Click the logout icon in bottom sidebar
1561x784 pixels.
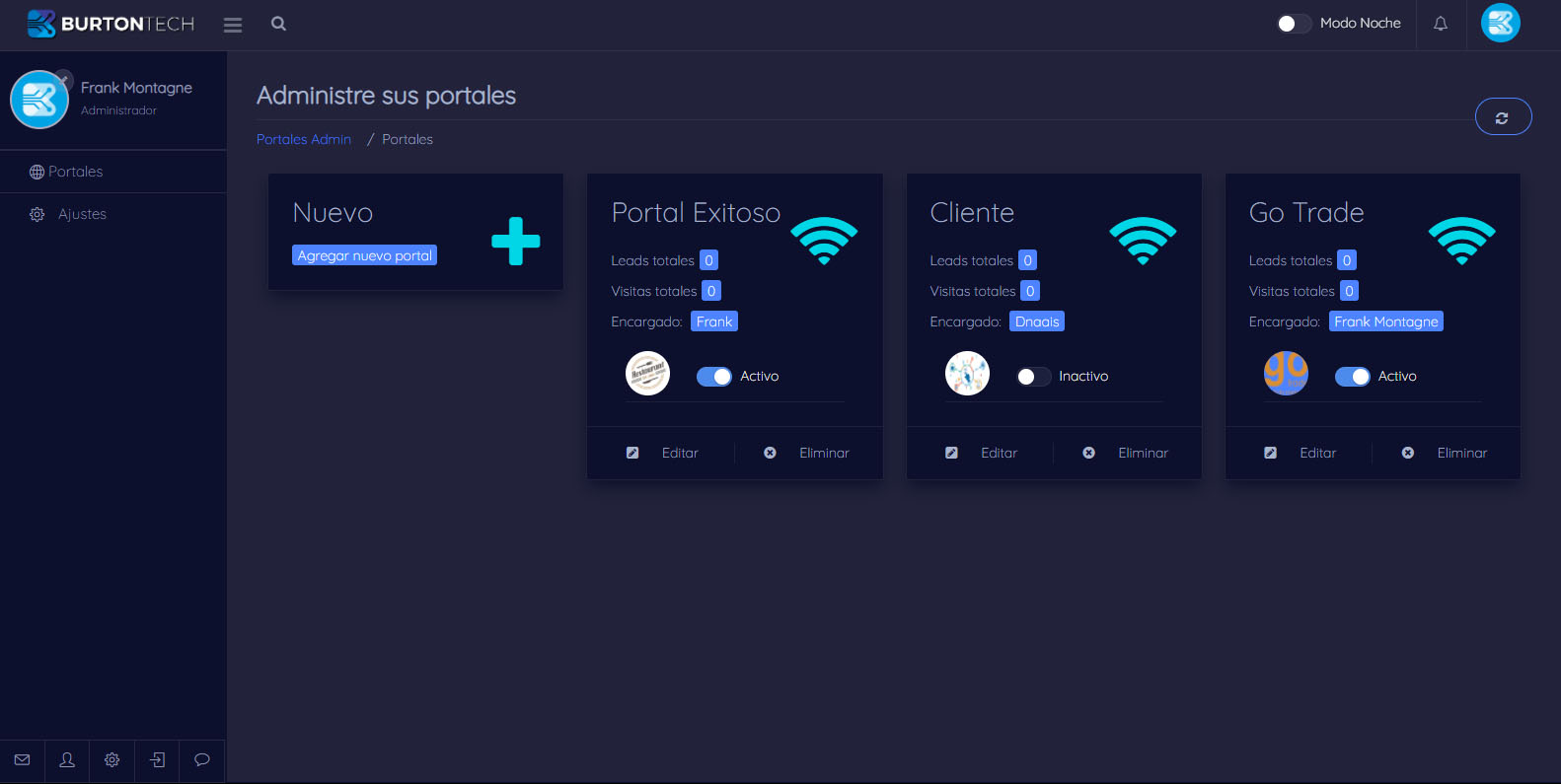point(157,759)
